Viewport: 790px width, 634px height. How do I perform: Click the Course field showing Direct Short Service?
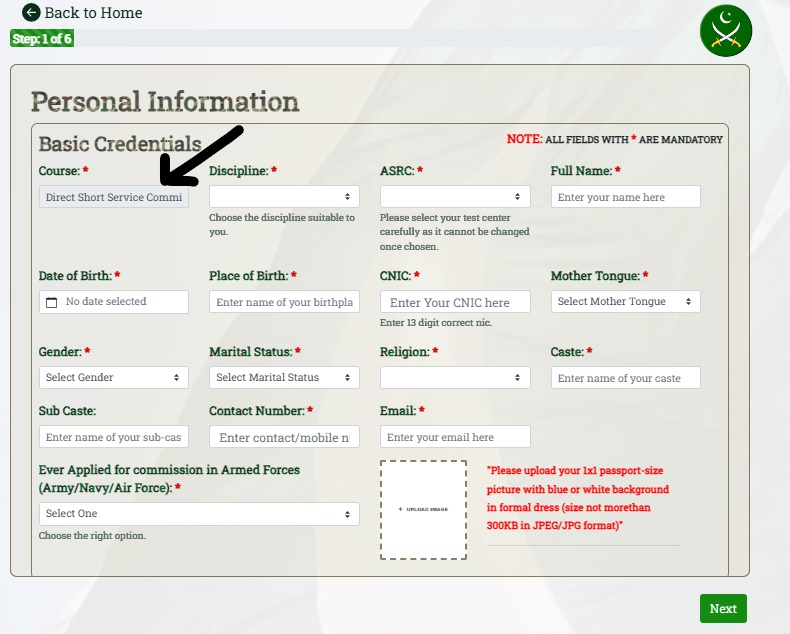coord(114,197)
